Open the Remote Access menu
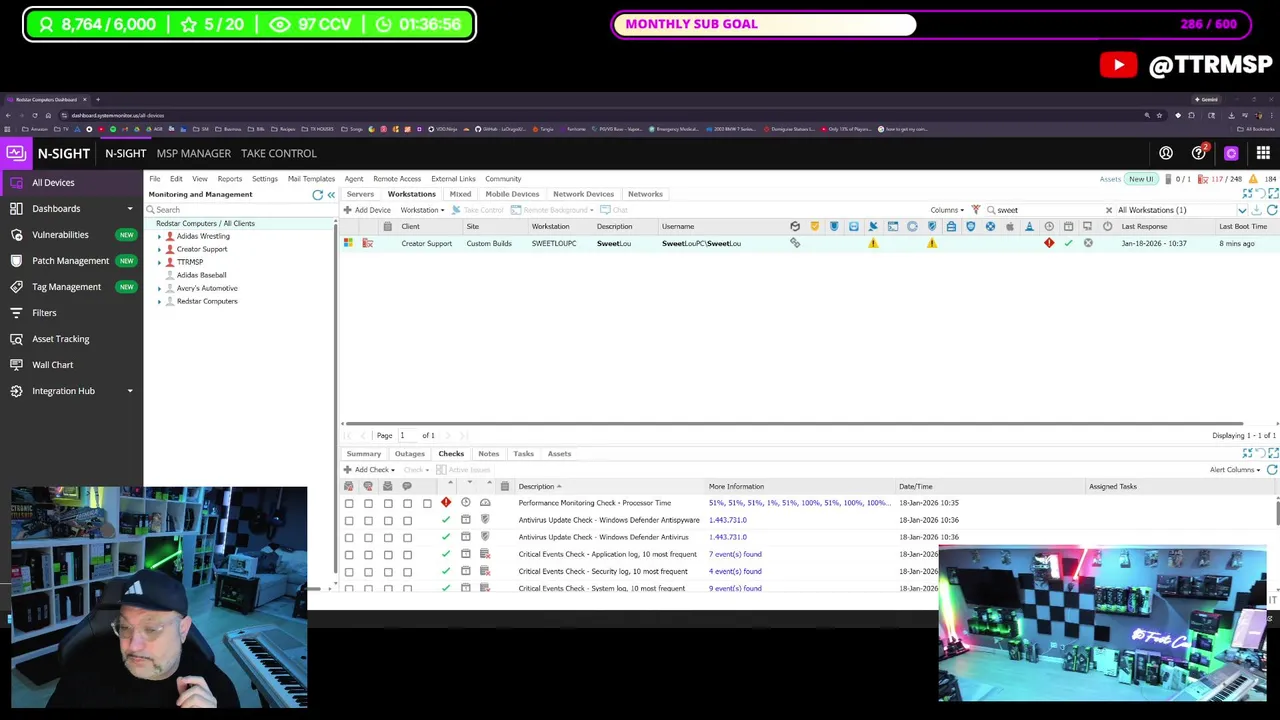Screen dimensions: 1280x720 click(x=397, y=179)
